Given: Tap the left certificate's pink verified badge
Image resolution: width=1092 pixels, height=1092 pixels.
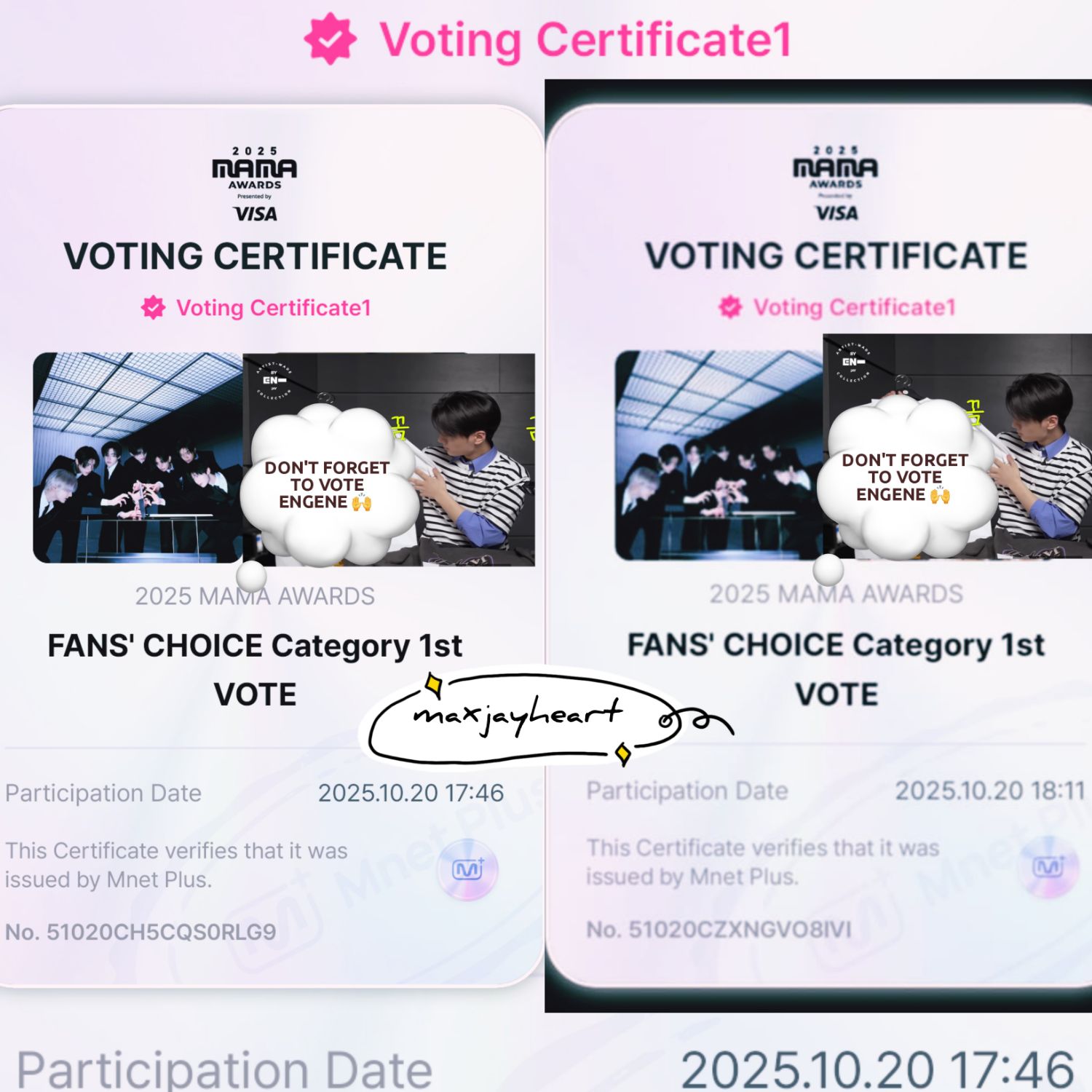Looking at the screenshot, I should 153,308.
